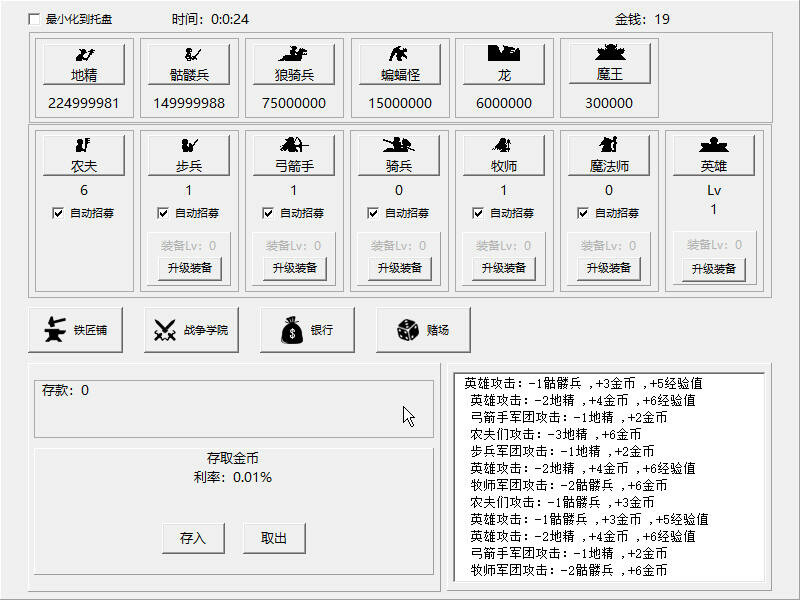Open the 战争学院 (war academy)
The width and height of the screenshot is (800, 600).
pyautogui.click(x=191, y=331)
